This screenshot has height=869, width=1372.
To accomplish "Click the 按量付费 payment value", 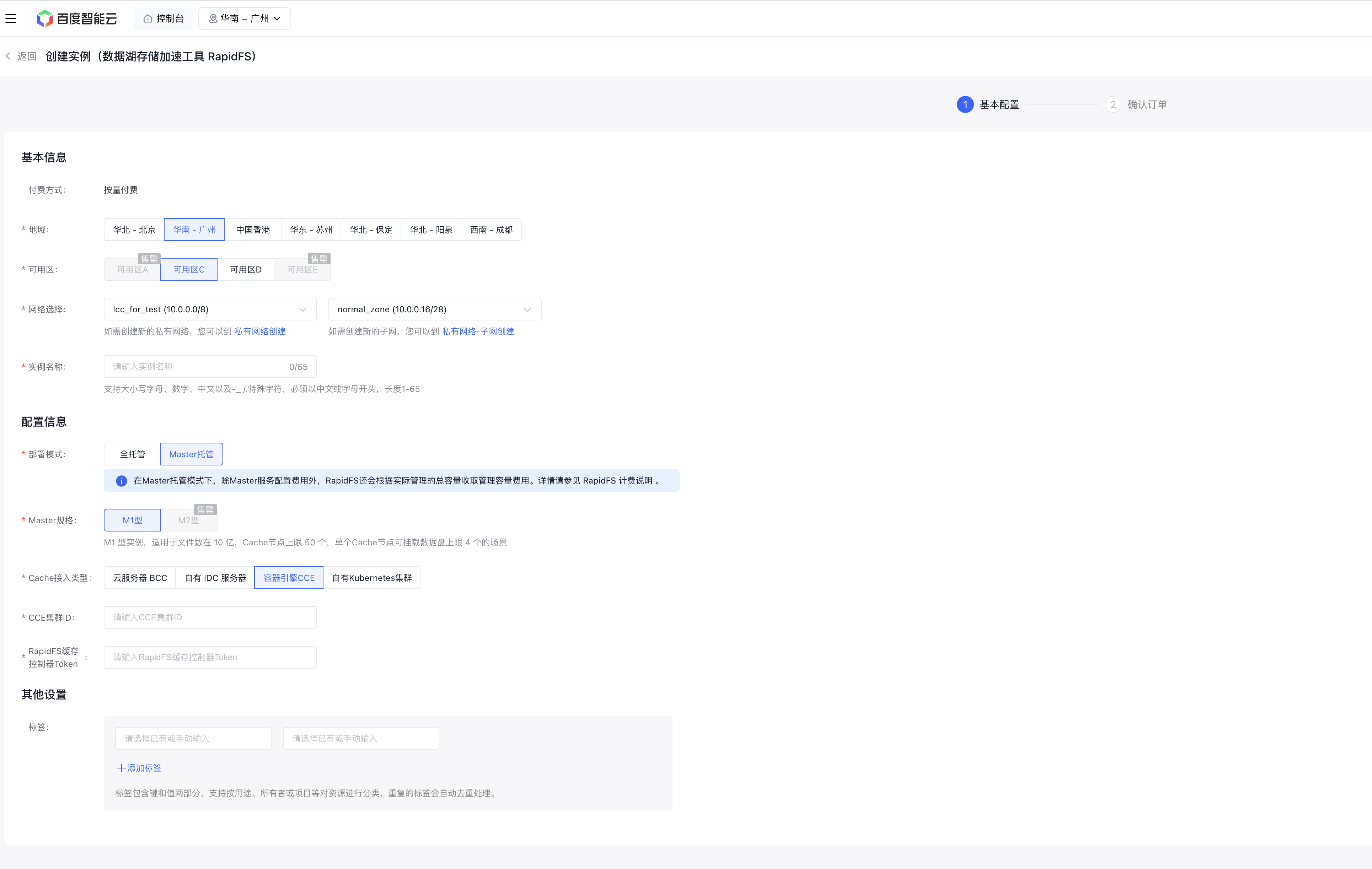I will click(121, 190).
